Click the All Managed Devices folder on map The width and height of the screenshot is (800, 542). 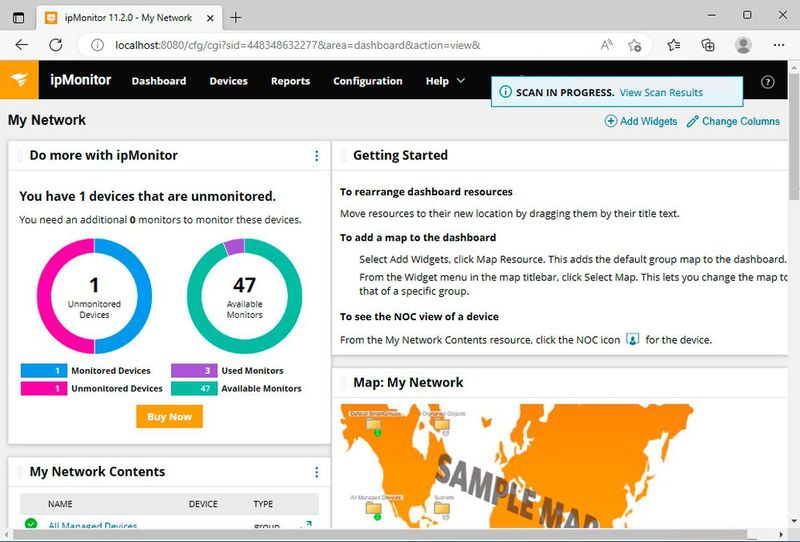[373, 508]
